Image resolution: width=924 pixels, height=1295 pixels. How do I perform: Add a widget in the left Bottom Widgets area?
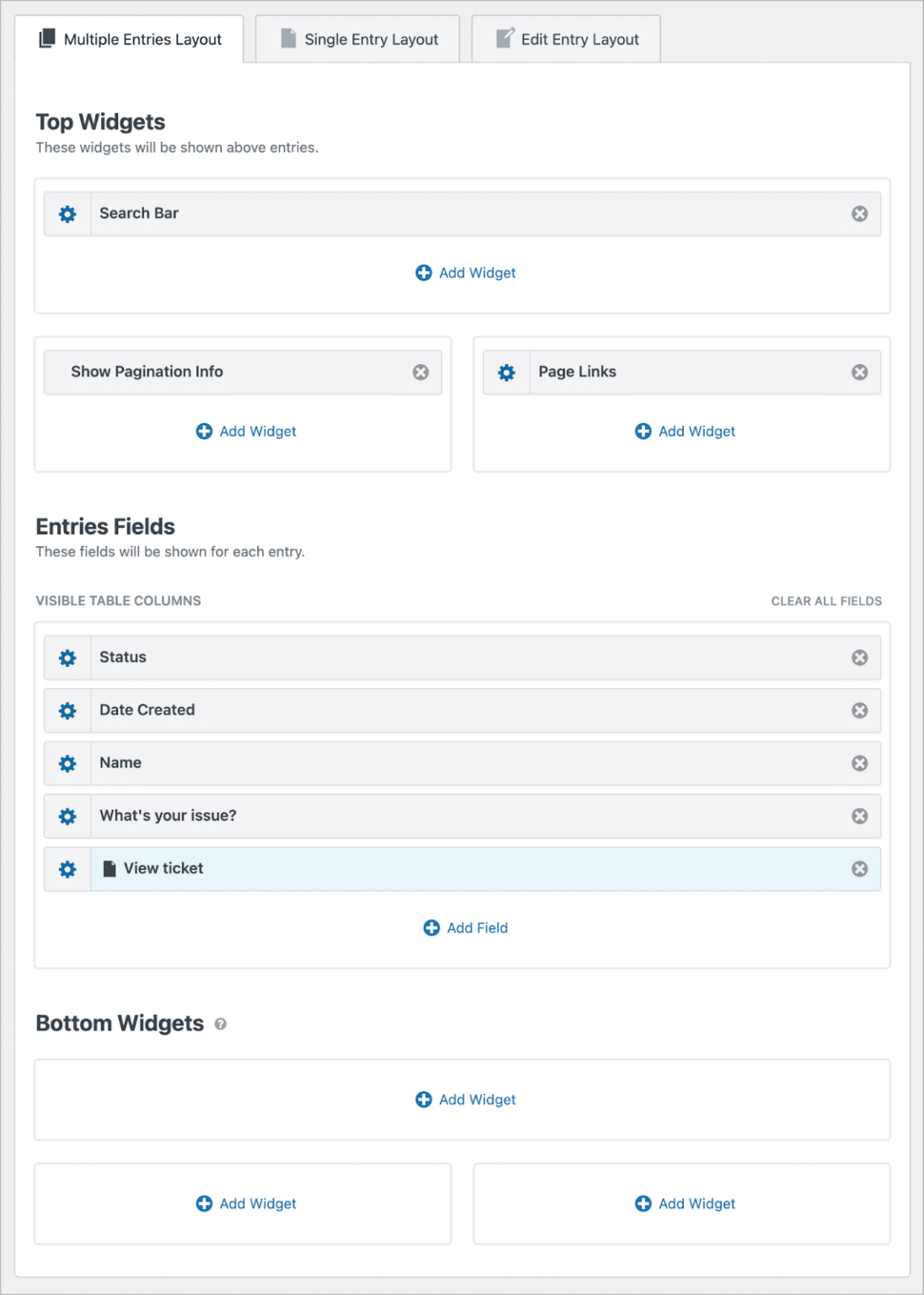click(x=244, y=1204)
